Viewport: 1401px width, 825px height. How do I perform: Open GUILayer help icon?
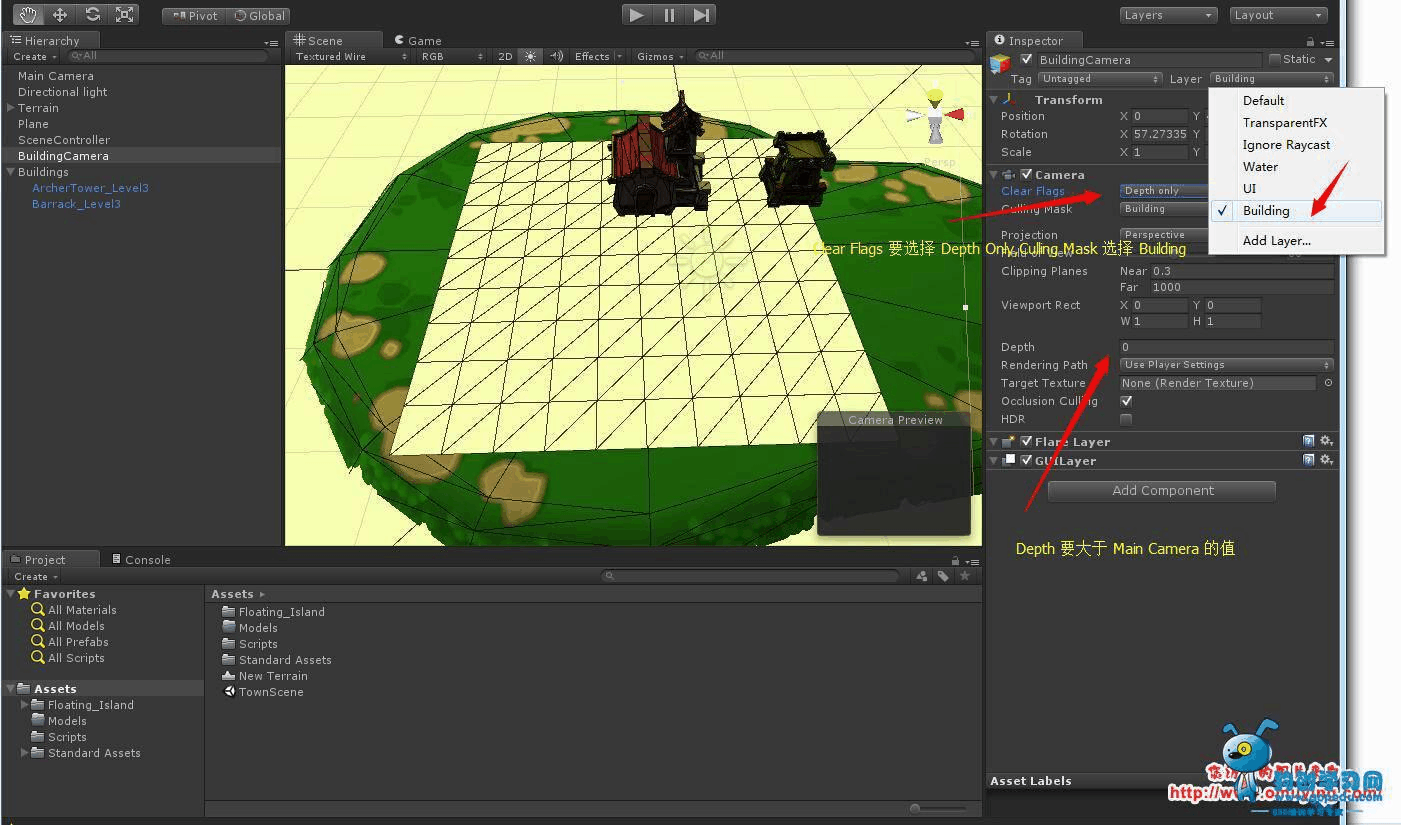[x=1308, y=460]
